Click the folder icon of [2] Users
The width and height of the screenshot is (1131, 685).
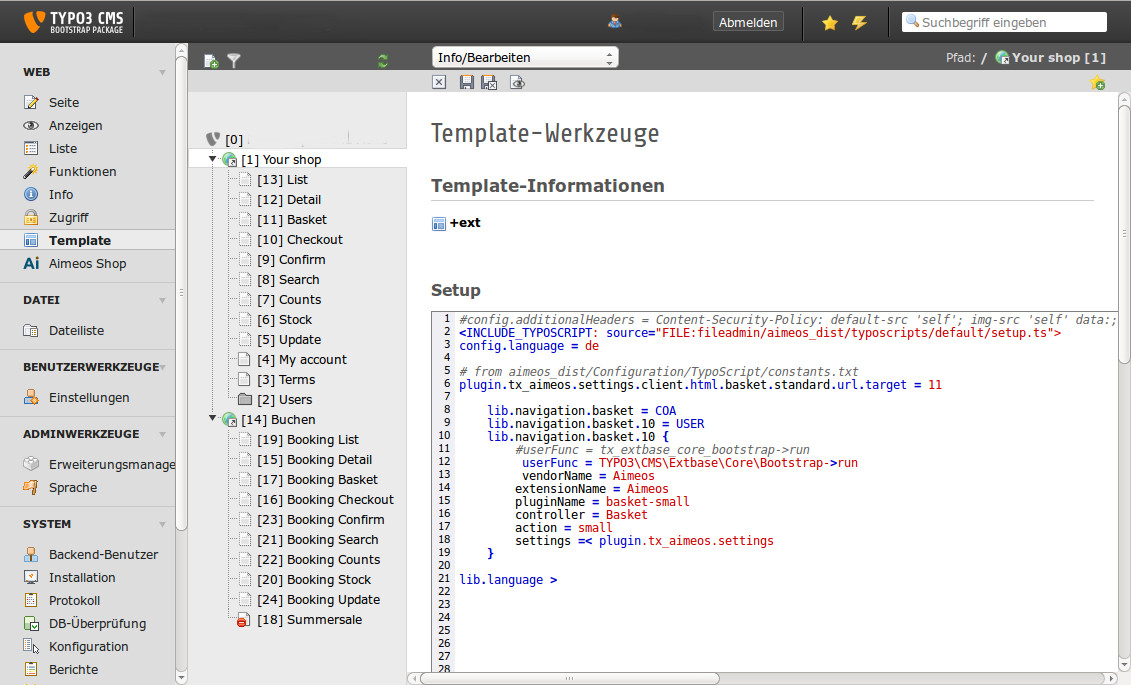tap(245, 399)
